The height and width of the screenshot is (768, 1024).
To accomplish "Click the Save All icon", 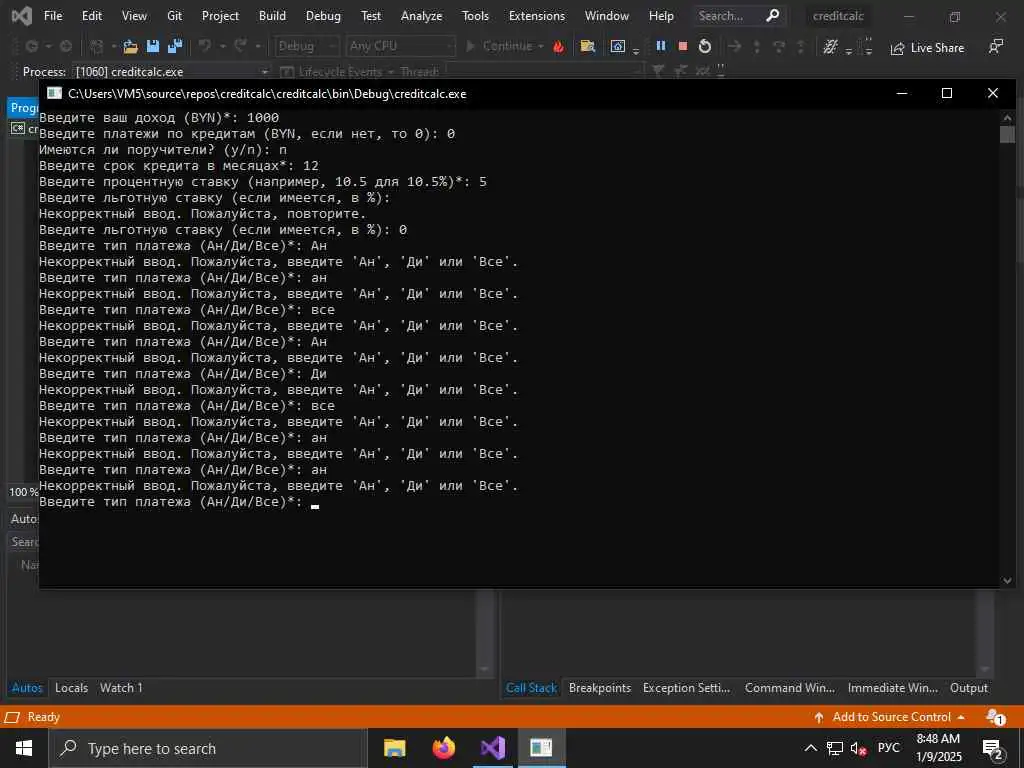I will tap(175, 46).
